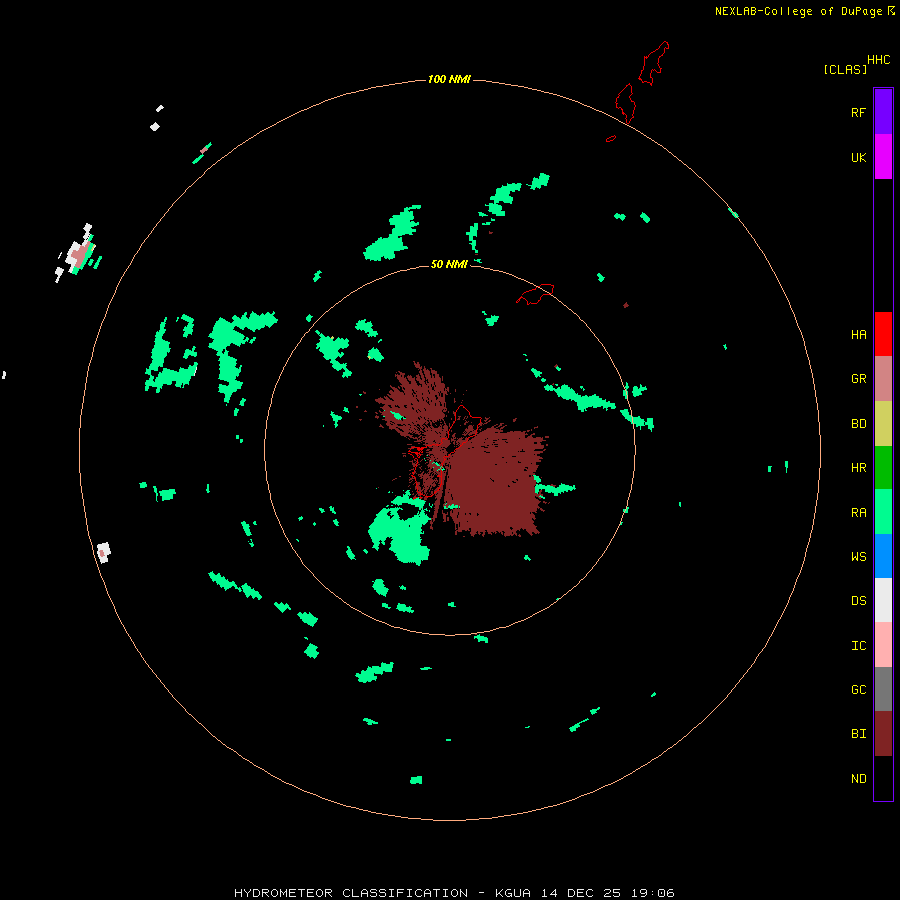Click the light green RA swatch
The height and width of the screenshot is (900, 900).
click(883, 512)
